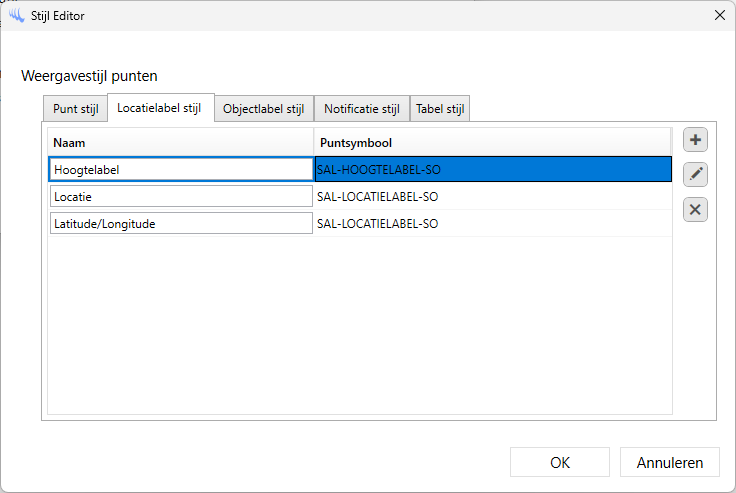Click the Annuleren button
This screenshot has width=736, height=493.
point(669,462)
